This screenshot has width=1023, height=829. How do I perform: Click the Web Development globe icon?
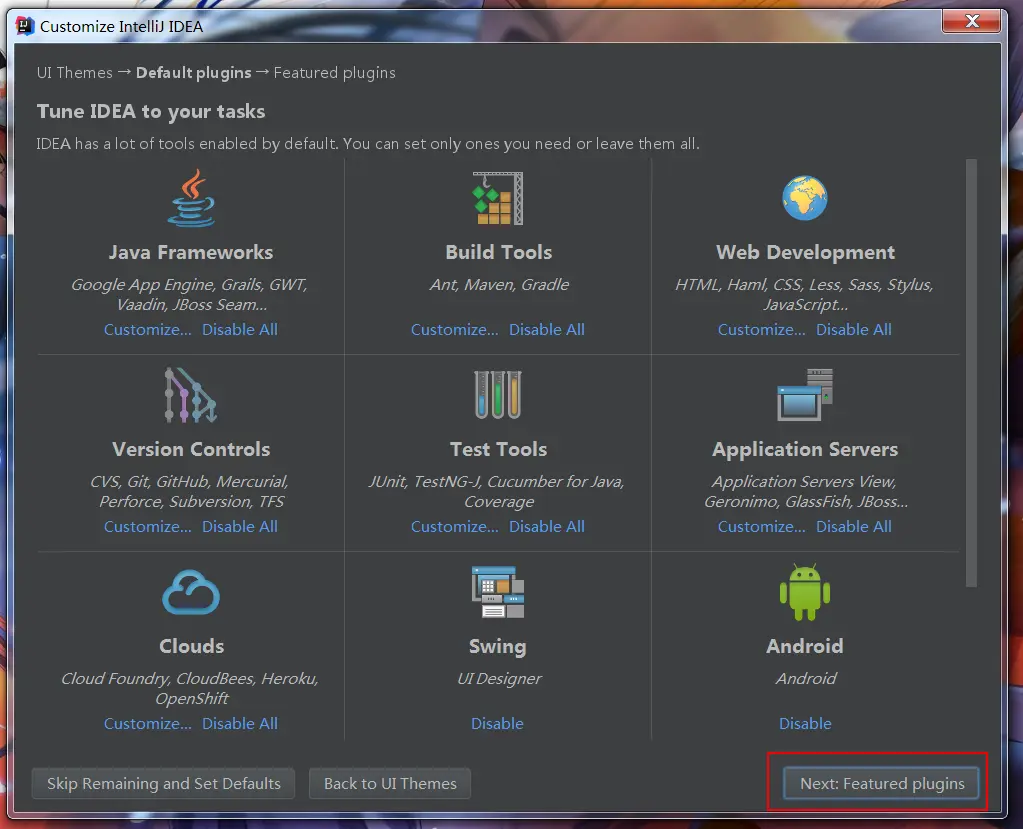[804, 198]
